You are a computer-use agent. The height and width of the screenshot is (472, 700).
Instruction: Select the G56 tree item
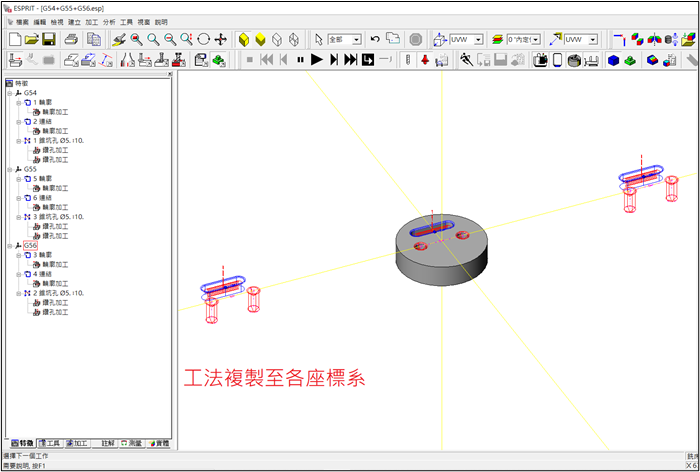click(x=30, y=245)
